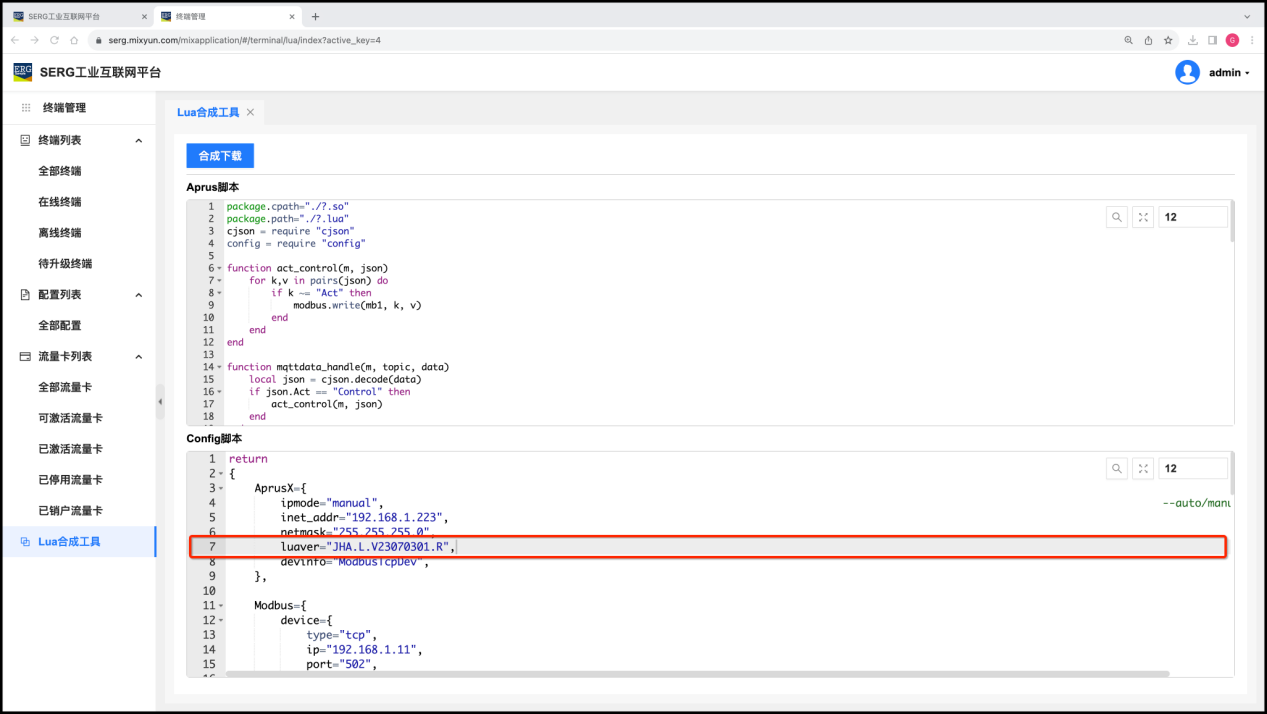Click the browser share icon
The height and width of the screenshot is (714, 1267).
1148,40
